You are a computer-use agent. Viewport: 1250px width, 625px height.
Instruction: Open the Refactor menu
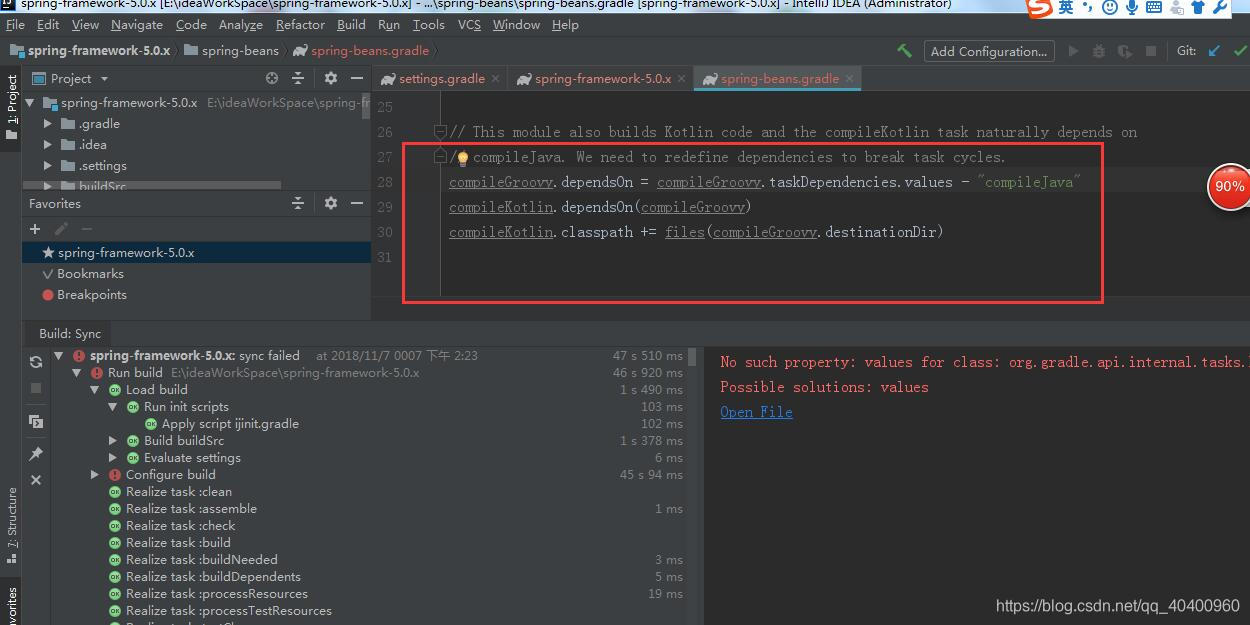300,24
